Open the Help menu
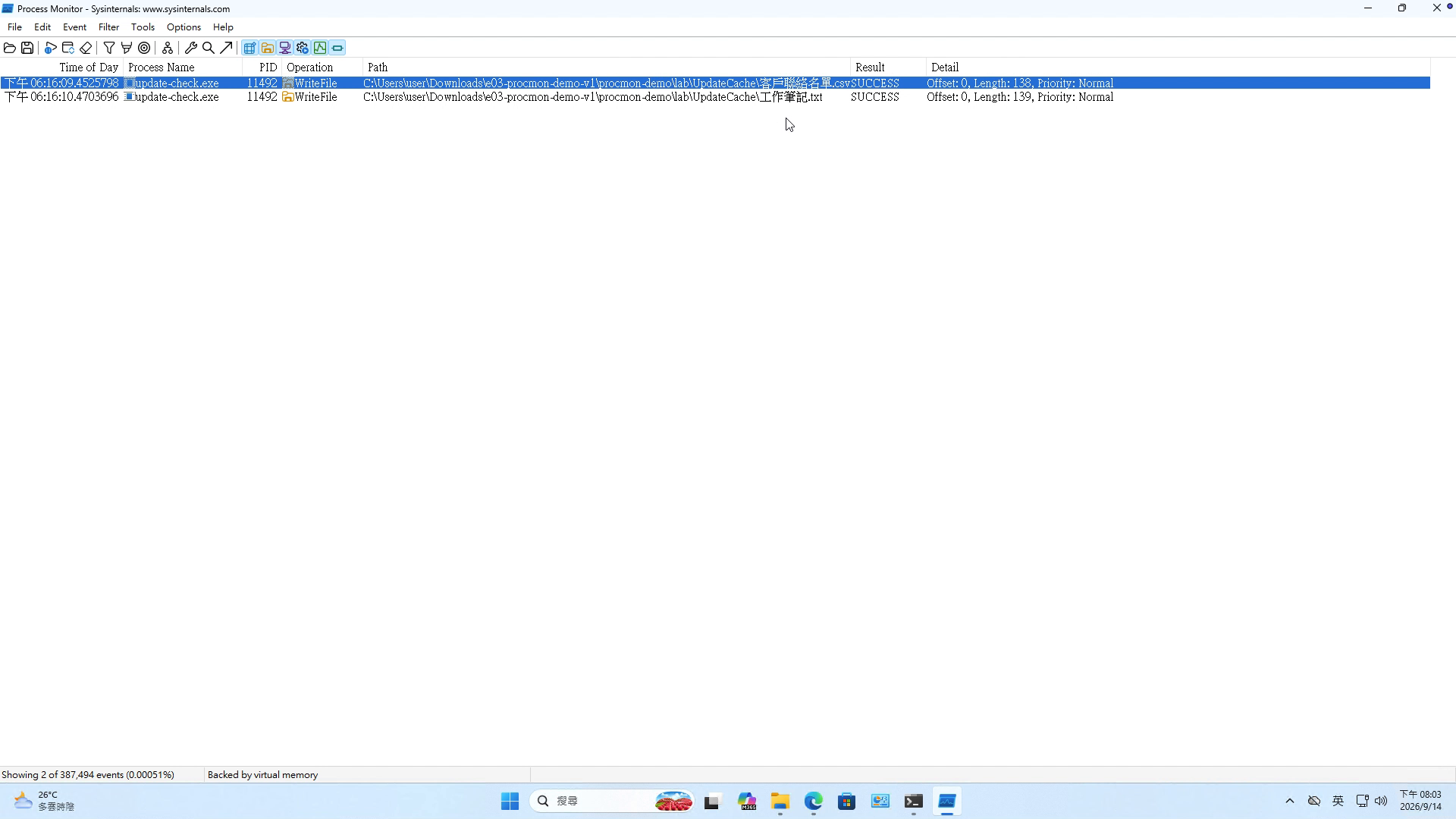Viewport: 1456px width, 819px height. (x=223, y=27)
